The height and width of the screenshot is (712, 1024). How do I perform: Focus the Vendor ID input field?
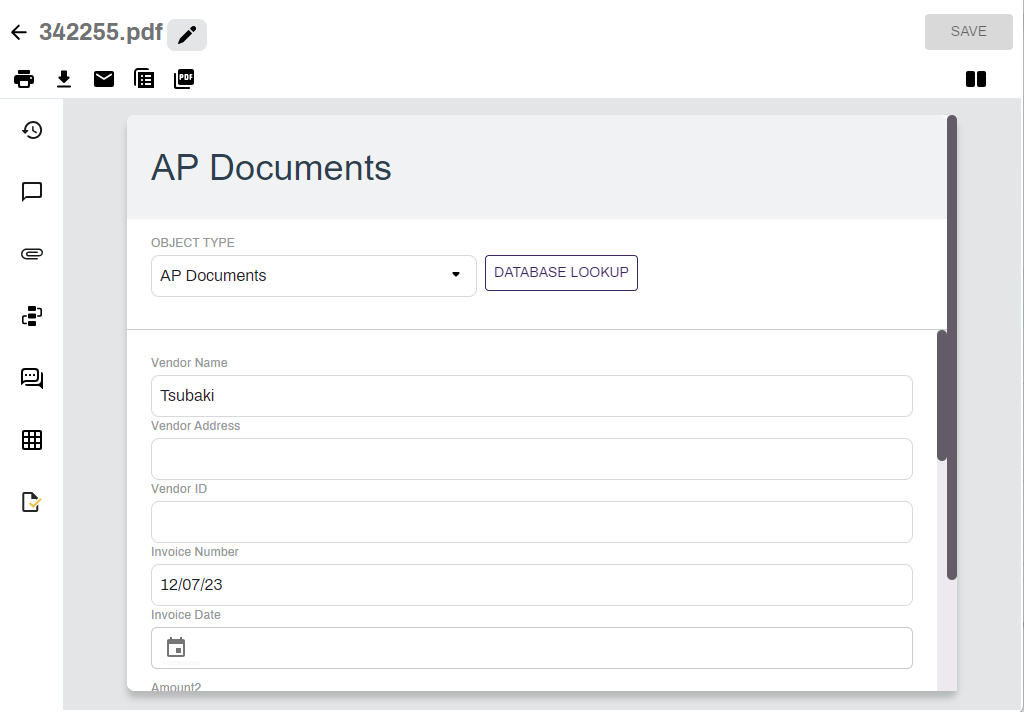pyautogui.click(x=532, y=522)
